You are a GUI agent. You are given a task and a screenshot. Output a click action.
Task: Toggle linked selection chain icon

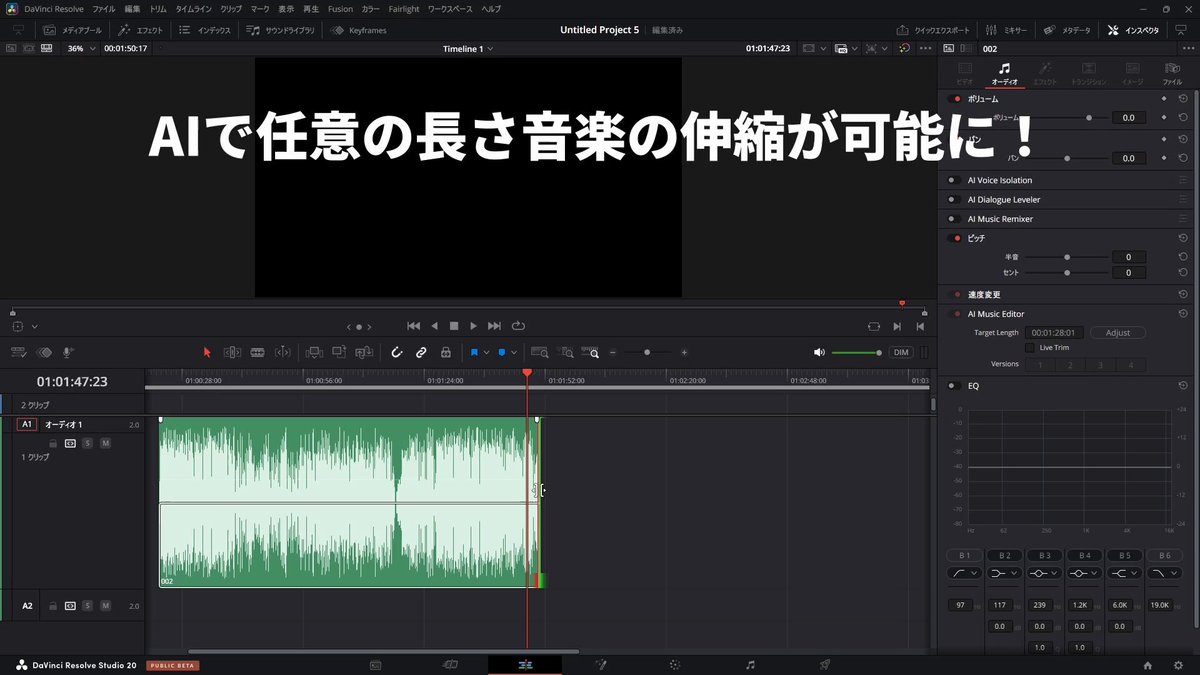[421, 352]
